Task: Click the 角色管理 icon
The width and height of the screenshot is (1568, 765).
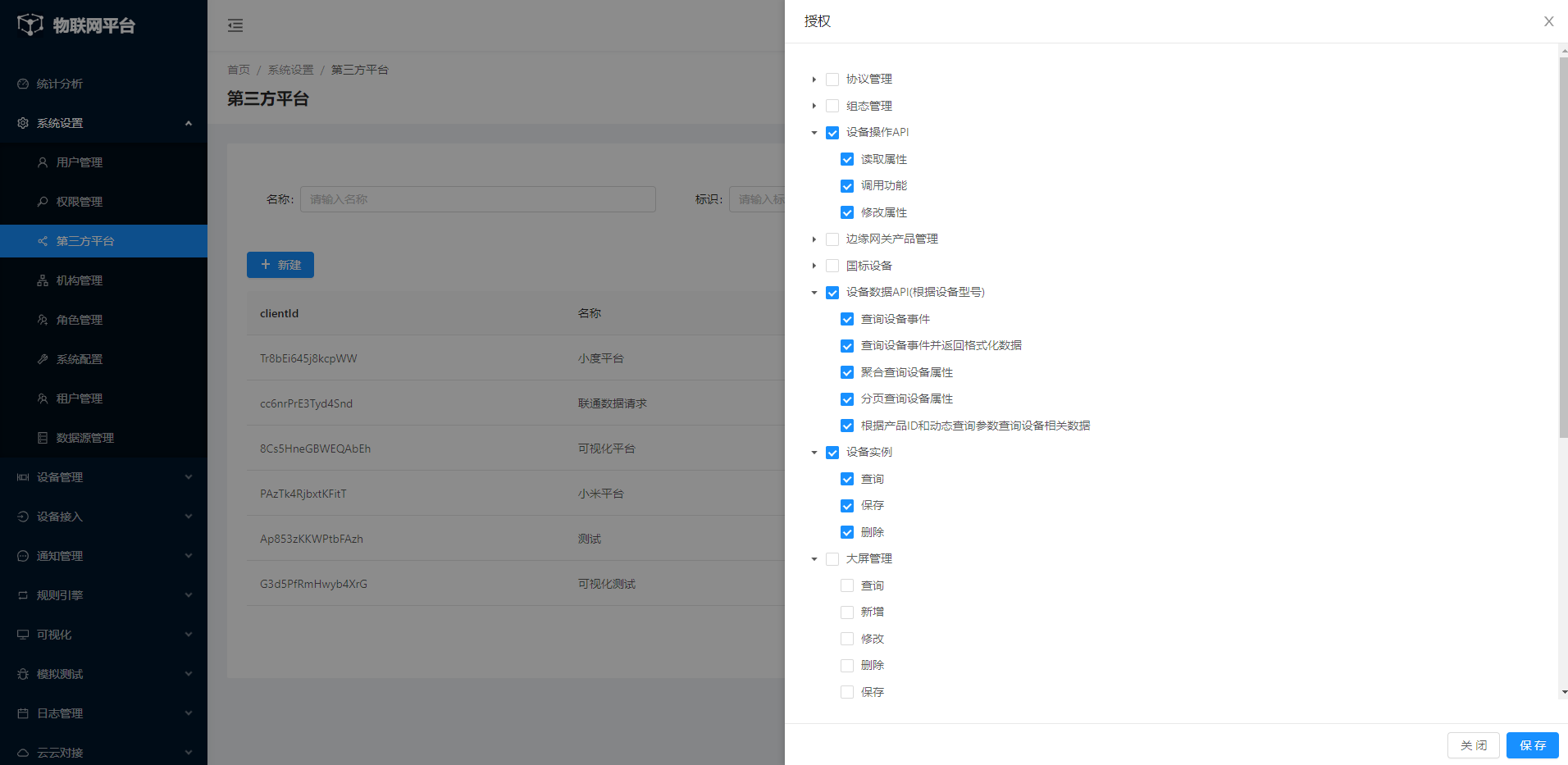Action: click(x=43, y=320)
